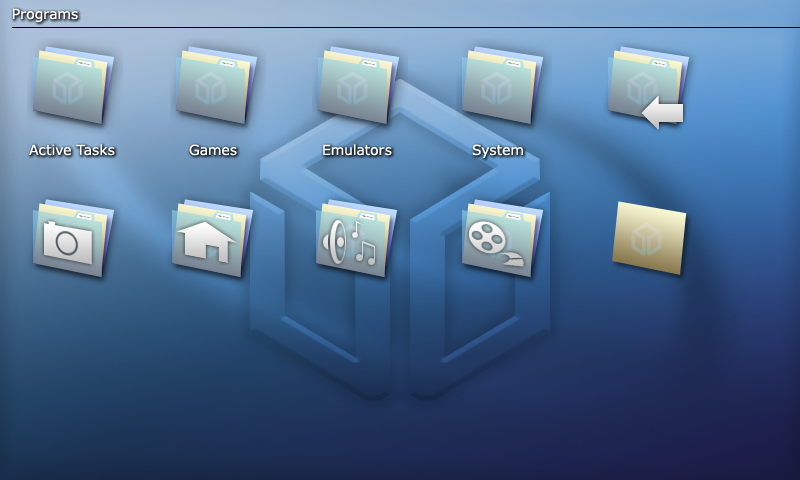This screenshot has width=800, height=480.
Task: Open the home folder with house symbol
Action: (211, 238)
